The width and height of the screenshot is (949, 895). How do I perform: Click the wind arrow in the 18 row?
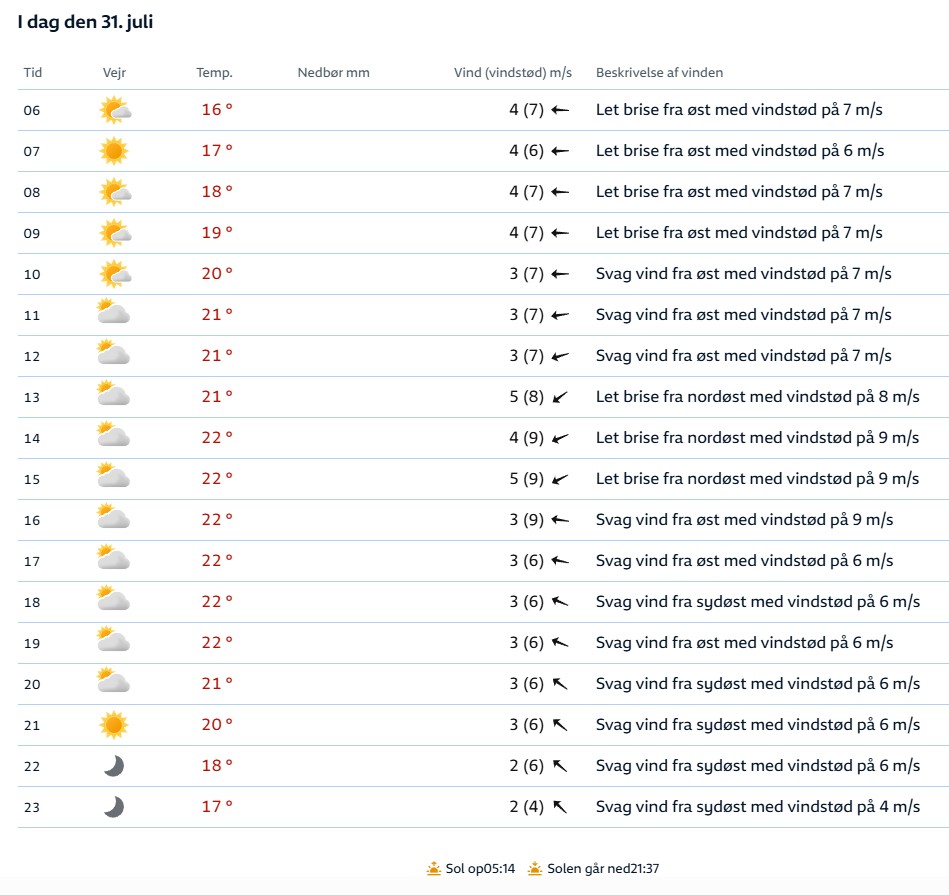(560, 601)
